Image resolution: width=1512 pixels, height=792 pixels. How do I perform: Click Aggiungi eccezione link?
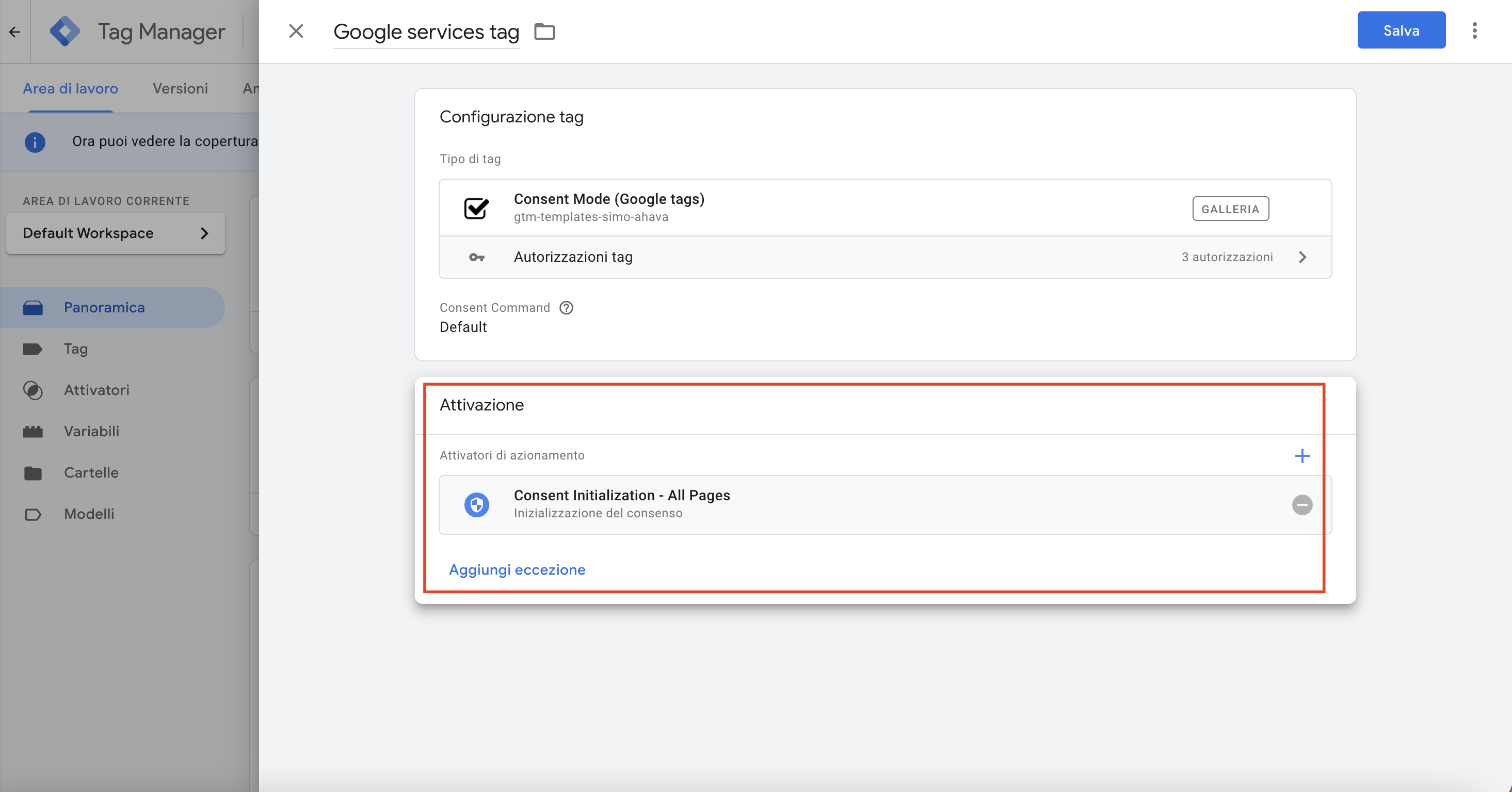[517, 569]
